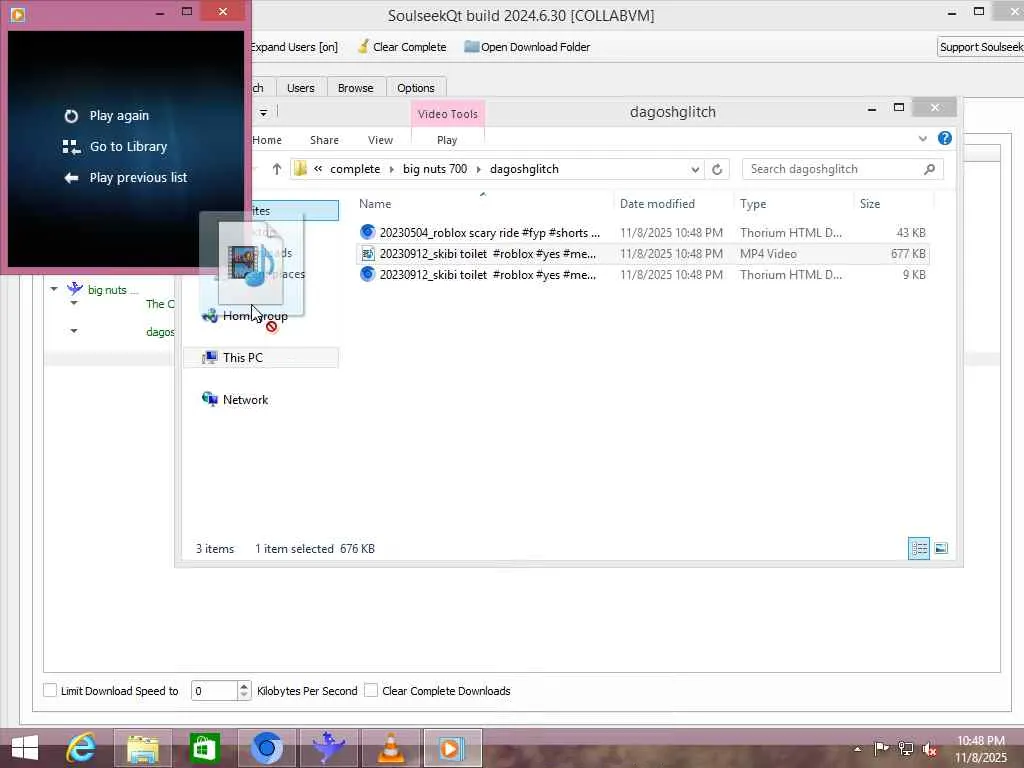1024x768 pixels.
Task: Open Thorium browser from taskbar
Action: point(267,748)
